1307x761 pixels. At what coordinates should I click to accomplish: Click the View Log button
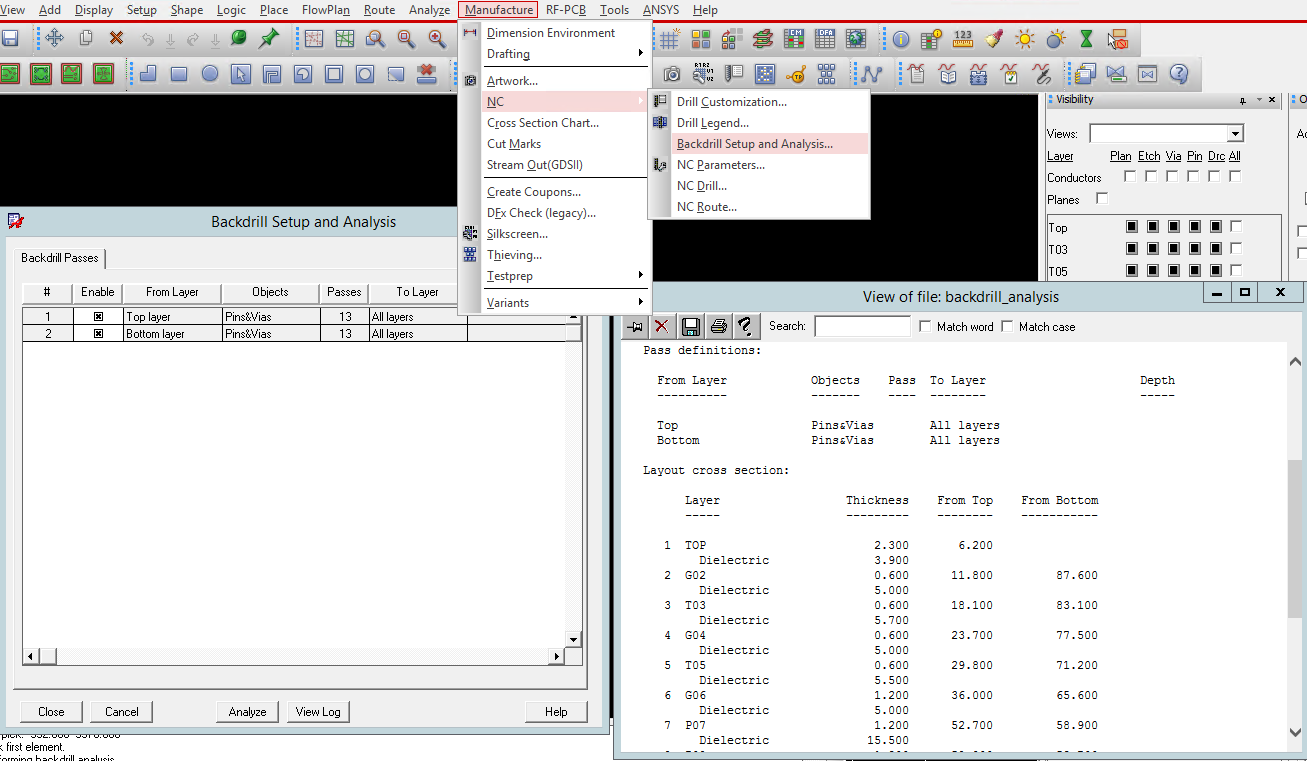pyautogui.click(x=318, y=712)
